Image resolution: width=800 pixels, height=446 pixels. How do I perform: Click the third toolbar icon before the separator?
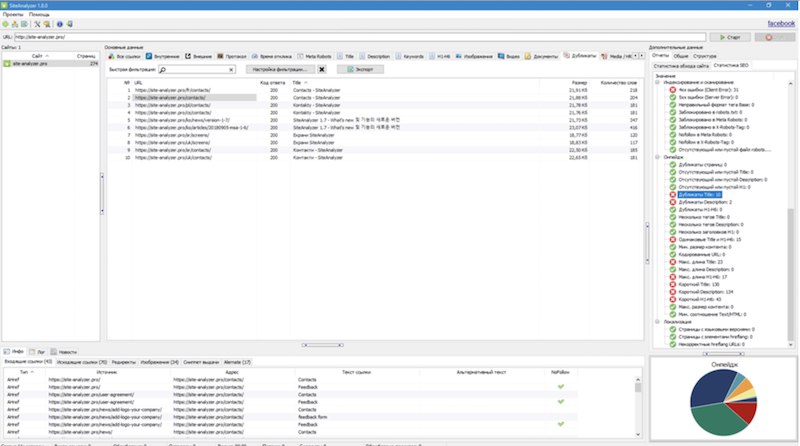24,24
